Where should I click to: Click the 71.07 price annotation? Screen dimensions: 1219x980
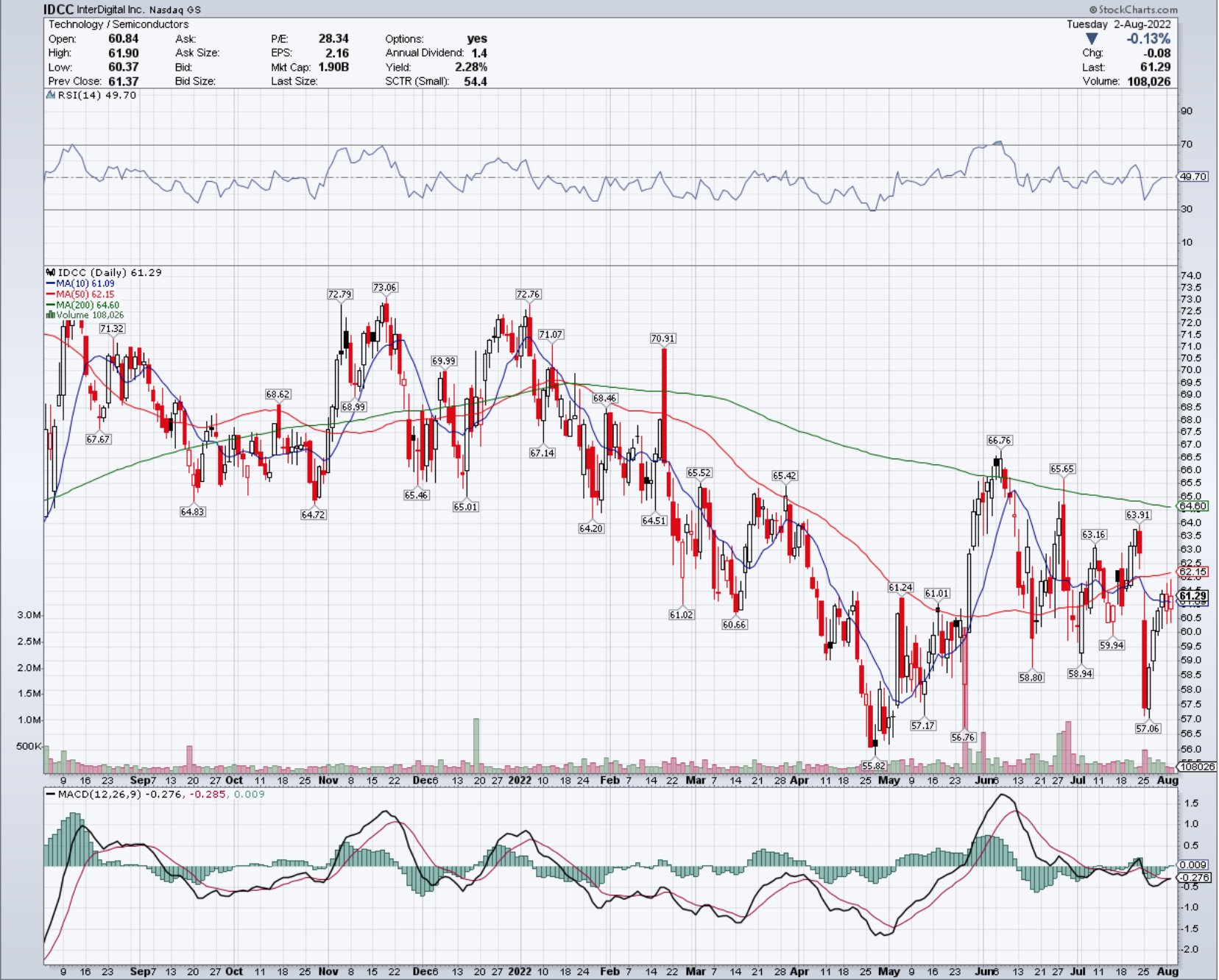[x=551, y=335]
